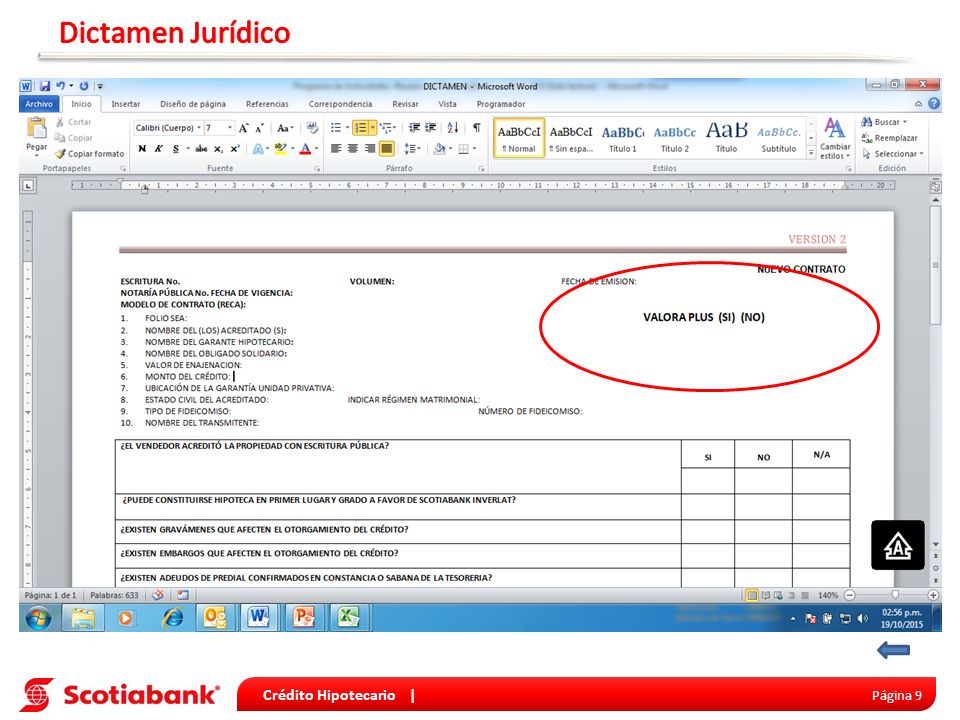960x720 pixels.
Task: Click the decrease indent icon
Action: coord(414,127)
